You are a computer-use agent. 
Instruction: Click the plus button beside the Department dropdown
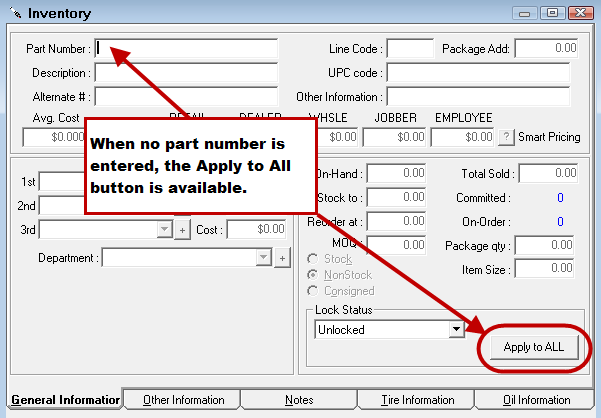(x=282, y=258)
